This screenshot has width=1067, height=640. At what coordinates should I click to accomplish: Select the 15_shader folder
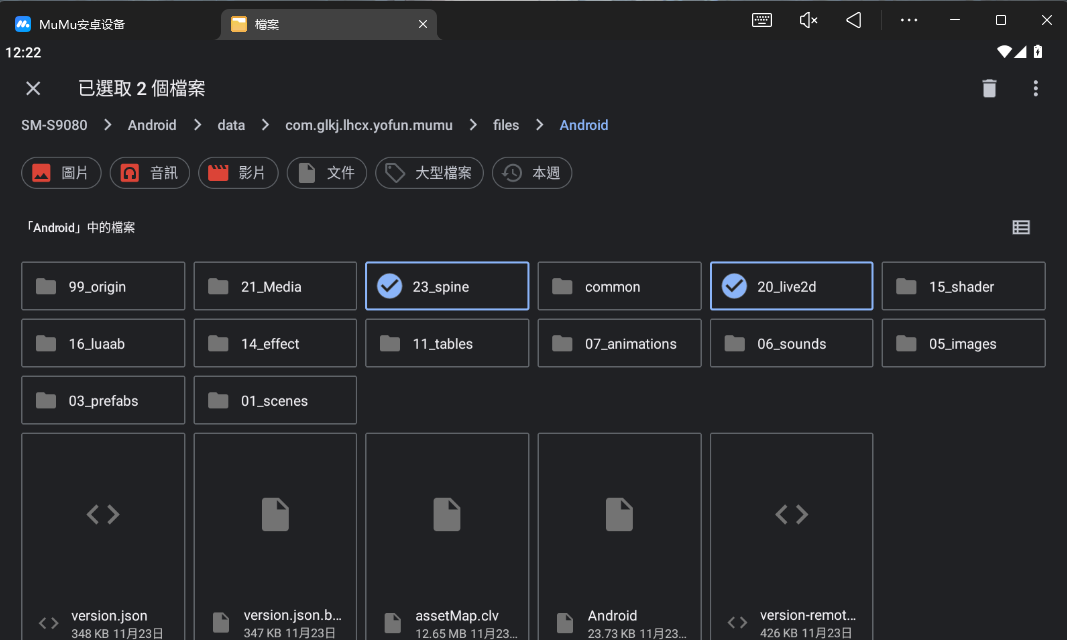[x=964, y=286]
